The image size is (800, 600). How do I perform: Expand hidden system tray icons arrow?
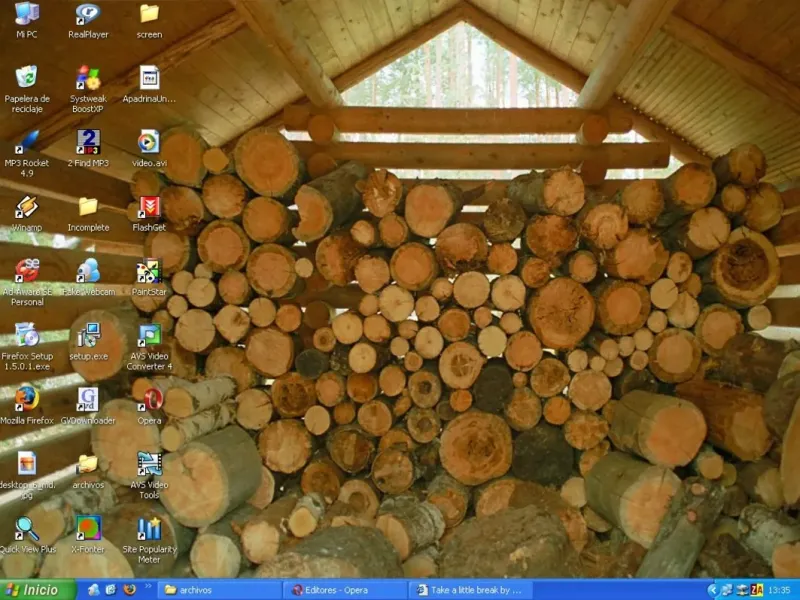pyautogui.click(x=713, y=590)
